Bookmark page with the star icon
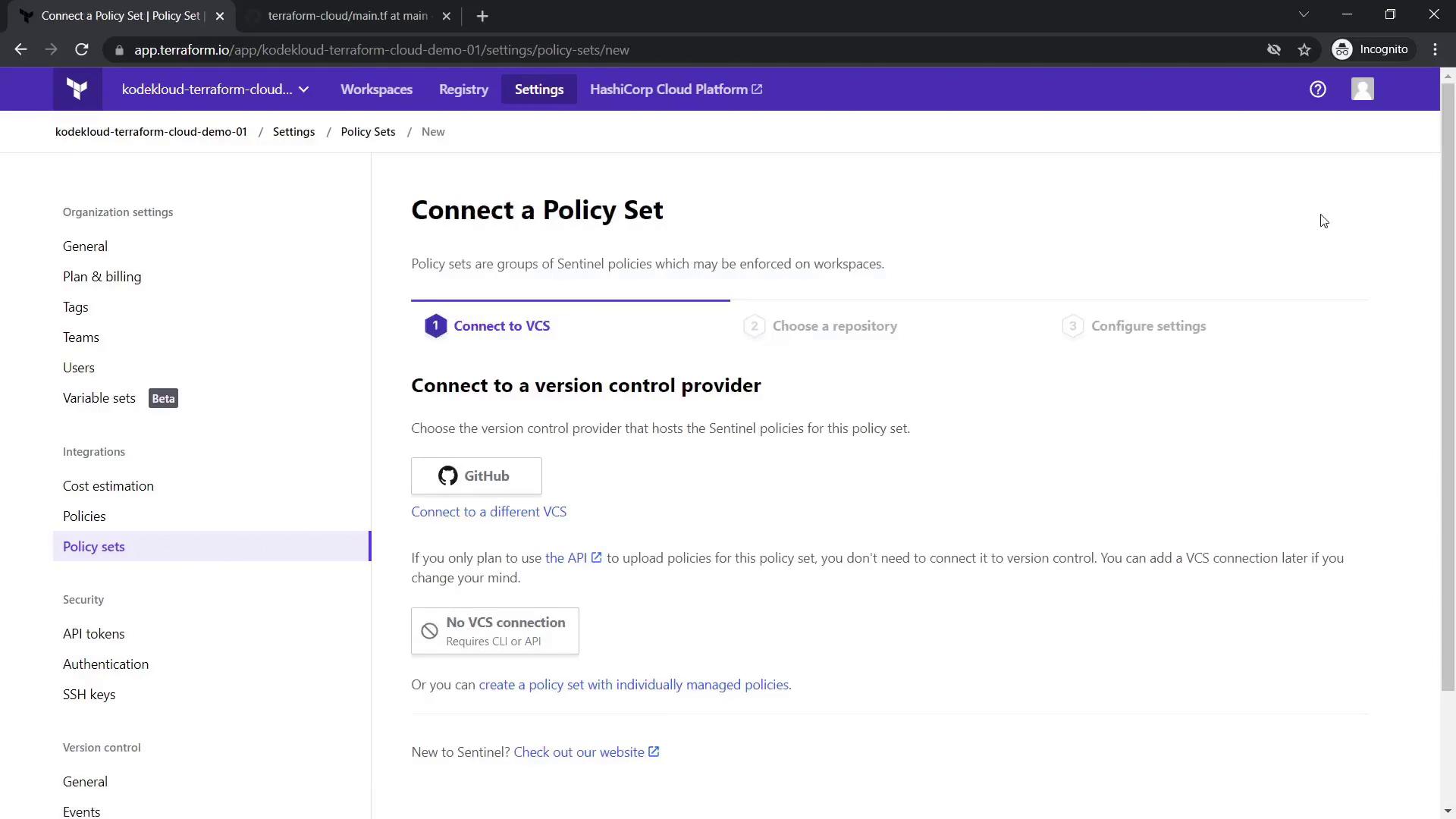Screen dimensions: 1456x819 [x=1304, y=50]
